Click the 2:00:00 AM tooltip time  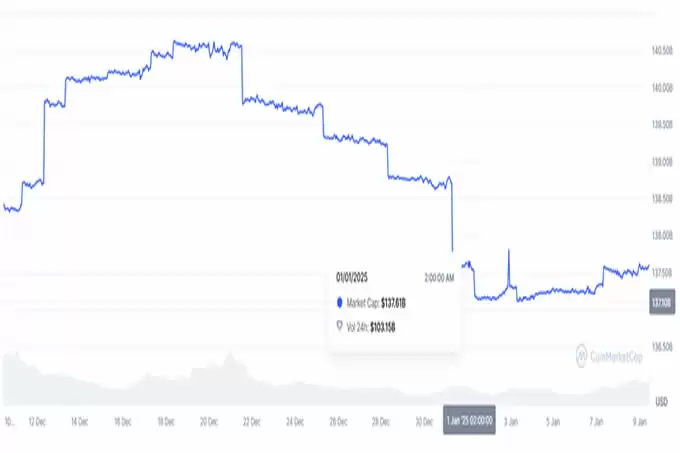pos(438,277)
